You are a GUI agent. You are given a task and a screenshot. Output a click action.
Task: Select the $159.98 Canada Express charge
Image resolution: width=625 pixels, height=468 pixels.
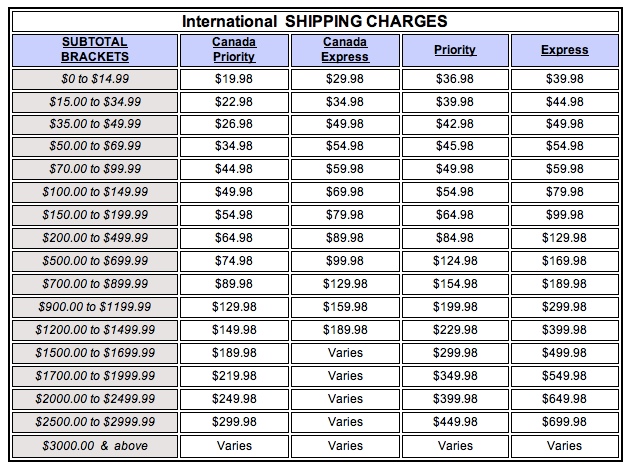point(344,306)
